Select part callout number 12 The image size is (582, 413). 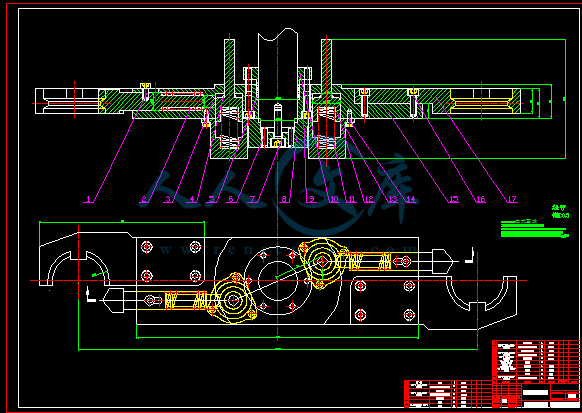click(368, 200)
